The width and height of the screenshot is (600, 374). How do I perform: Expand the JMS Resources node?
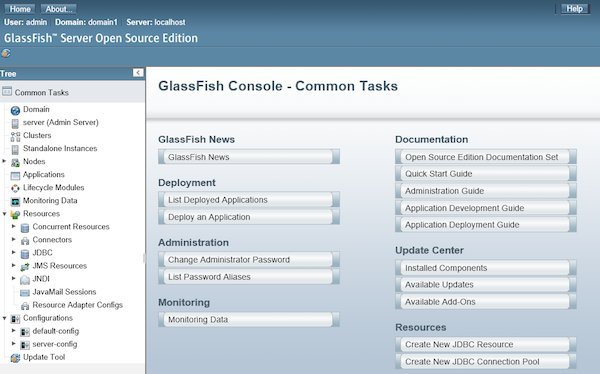pyautogui.click(x=13, y=265)
